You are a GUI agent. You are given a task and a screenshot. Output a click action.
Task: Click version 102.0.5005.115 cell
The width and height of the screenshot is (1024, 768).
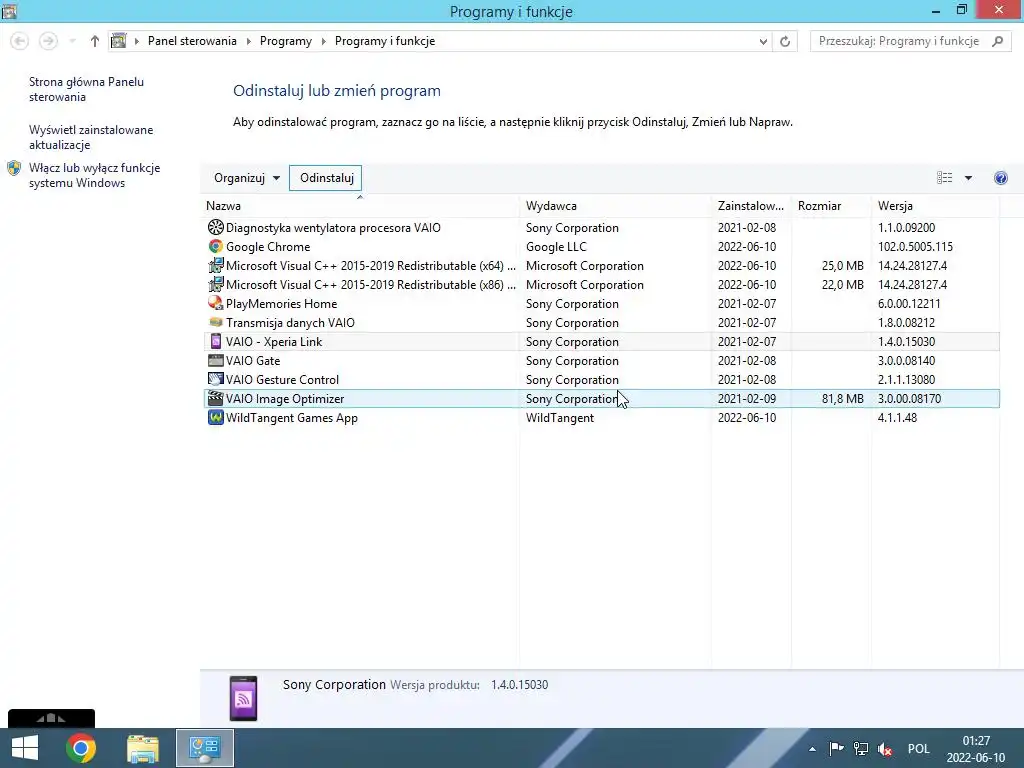point(915,247)
